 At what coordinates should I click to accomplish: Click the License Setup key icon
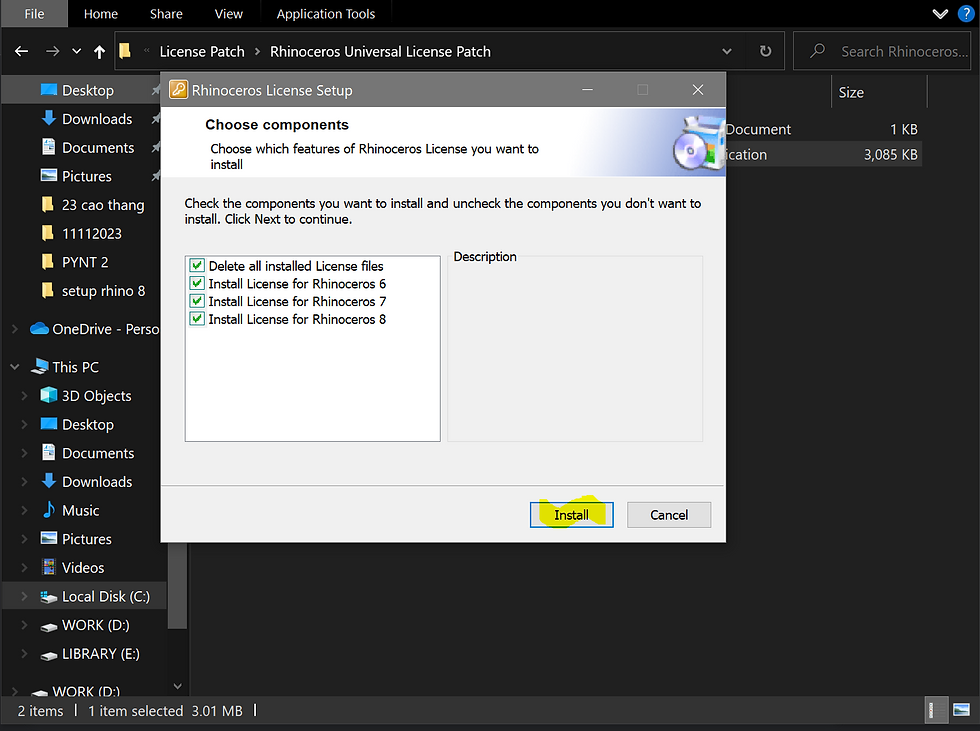[179, 90]
